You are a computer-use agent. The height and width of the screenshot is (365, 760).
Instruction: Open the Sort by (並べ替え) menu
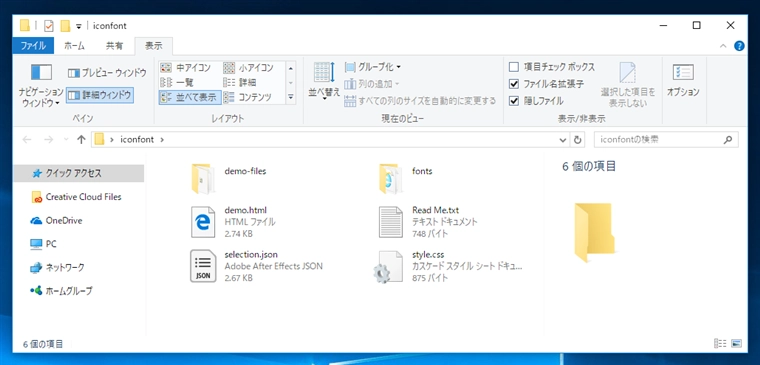[x=324, y=80]
